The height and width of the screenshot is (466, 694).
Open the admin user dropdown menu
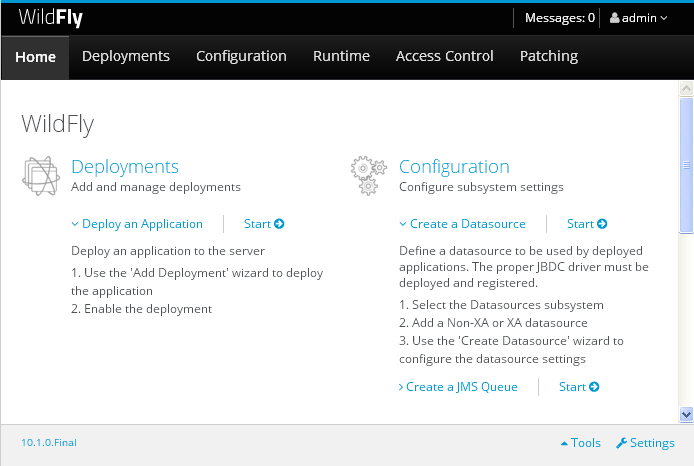click(639, 18)
